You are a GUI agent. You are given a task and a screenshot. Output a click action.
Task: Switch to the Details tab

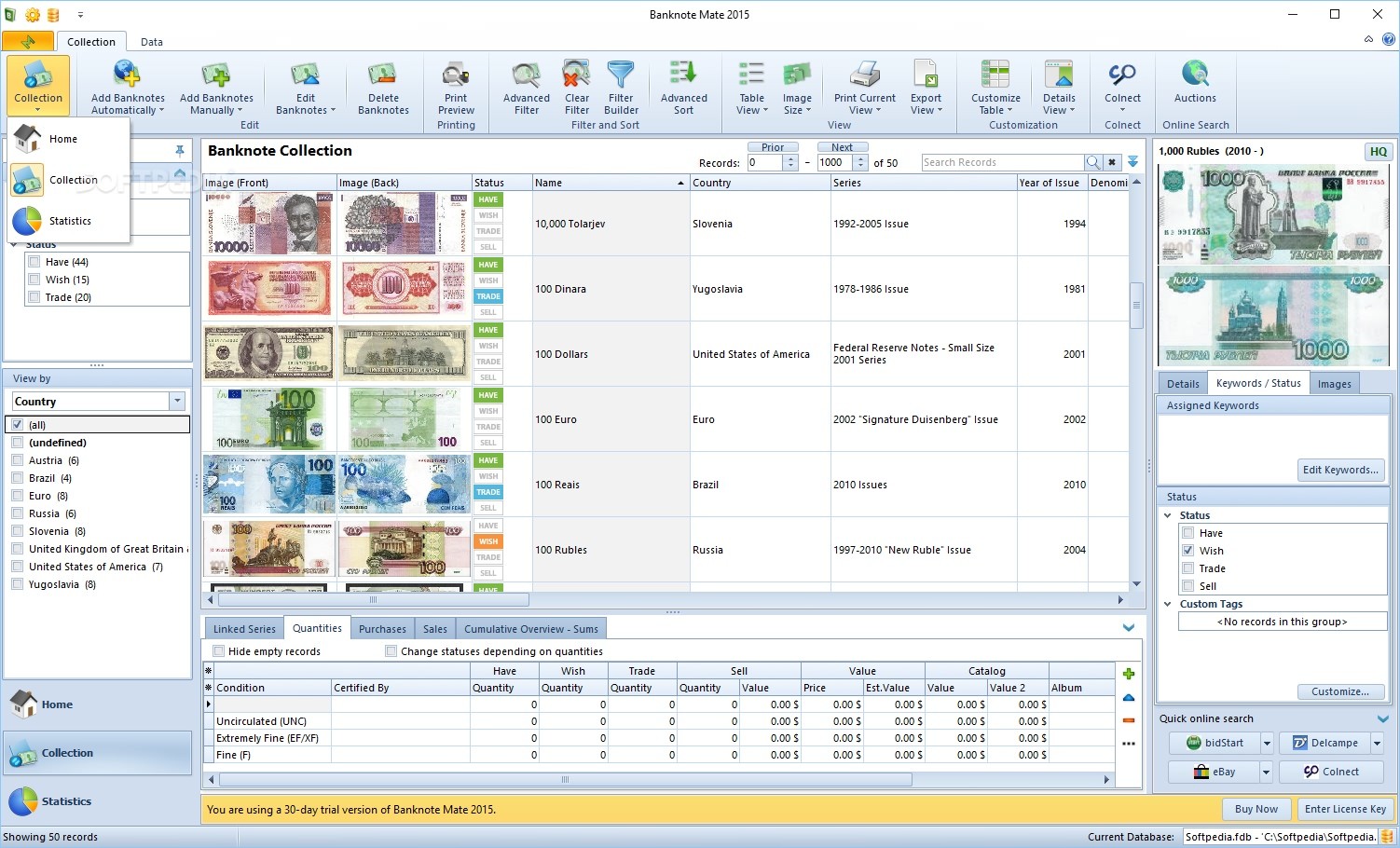(x=1183, y=384)
